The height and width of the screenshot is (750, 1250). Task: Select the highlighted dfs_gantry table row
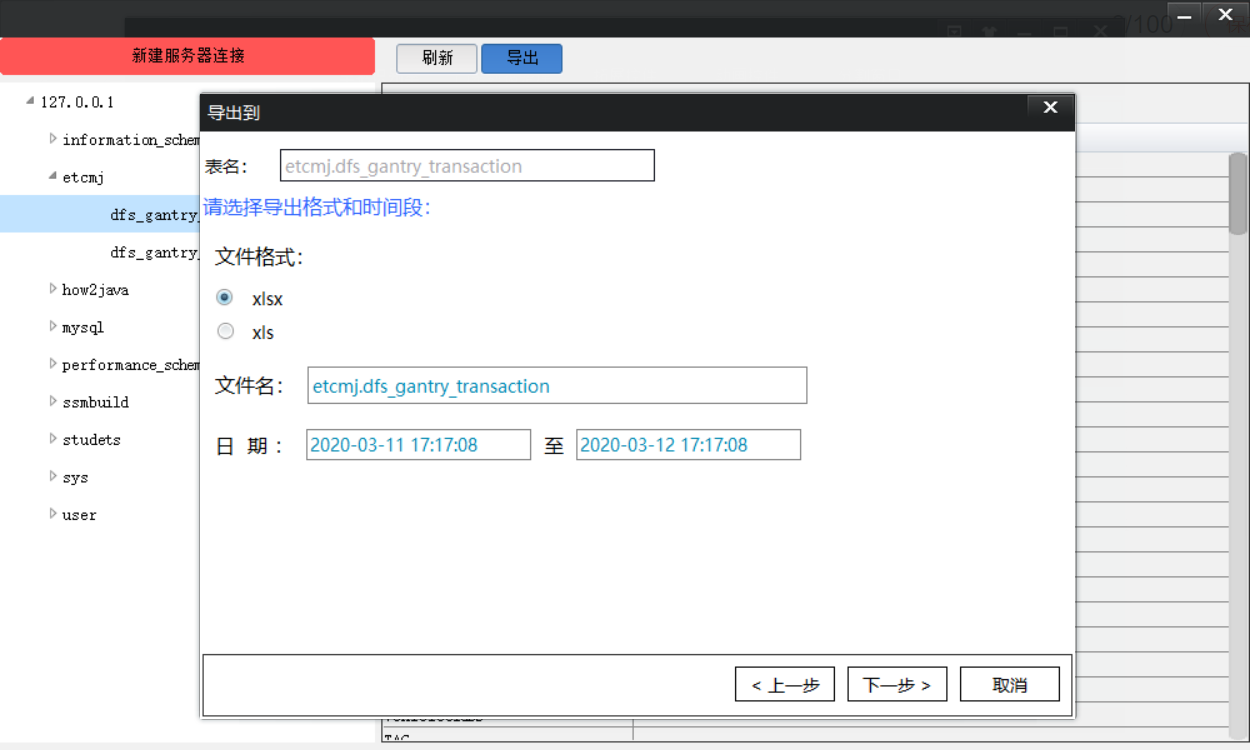(100, 214)
